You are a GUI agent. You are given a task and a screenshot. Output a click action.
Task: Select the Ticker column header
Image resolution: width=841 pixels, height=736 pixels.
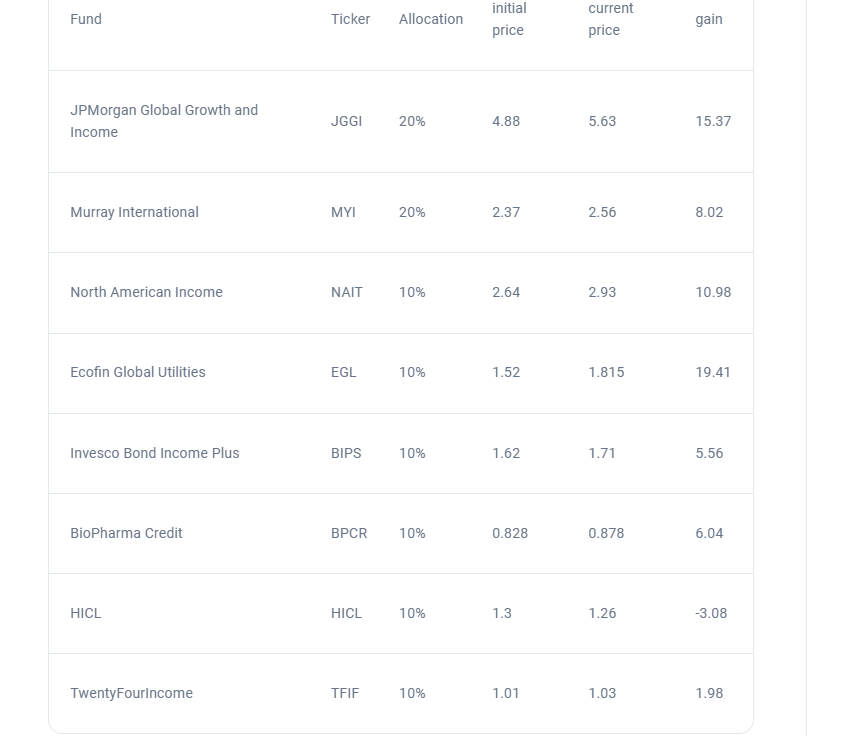(350, 19)
